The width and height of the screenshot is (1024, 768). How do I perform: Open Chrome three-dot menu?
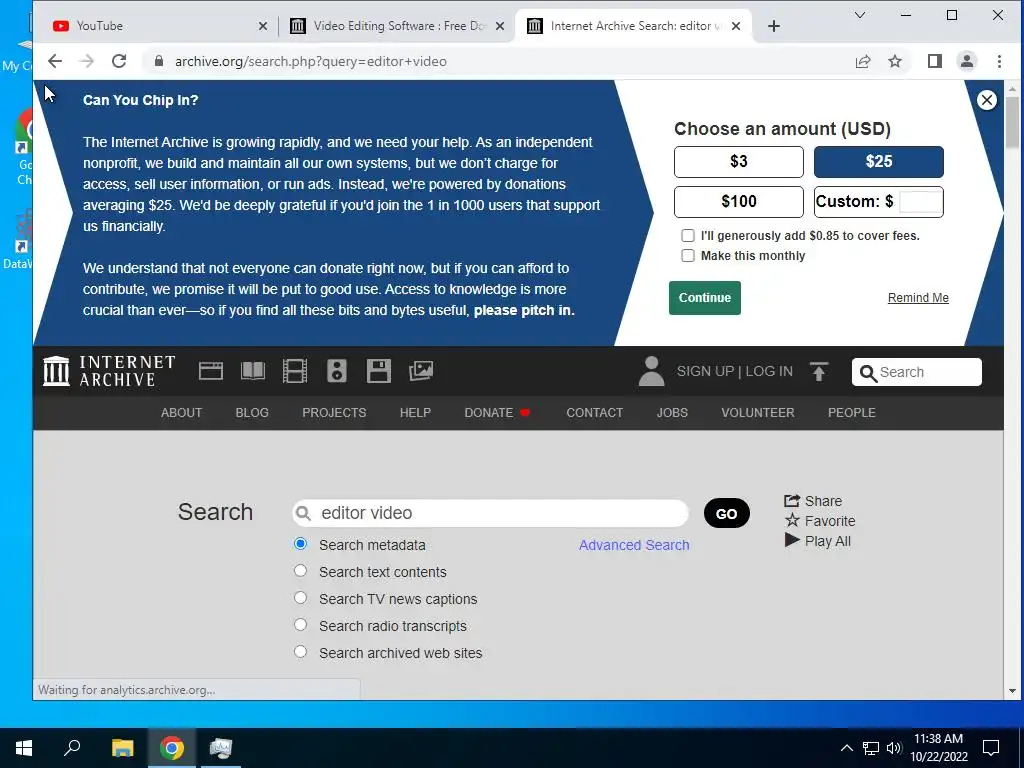(x=999, y=61)
